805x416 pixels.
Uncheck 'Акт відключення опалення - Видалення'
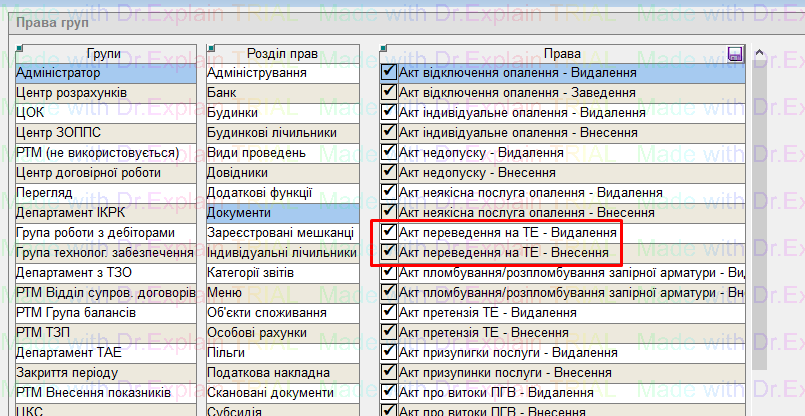[x=389, y=72]
